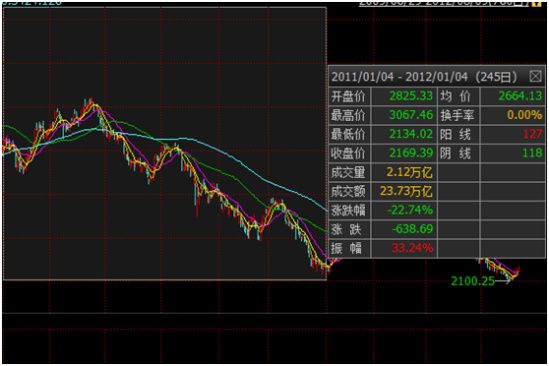Select the 开盘价 label cell
549x366 pixels.
[x=348, y=96]
